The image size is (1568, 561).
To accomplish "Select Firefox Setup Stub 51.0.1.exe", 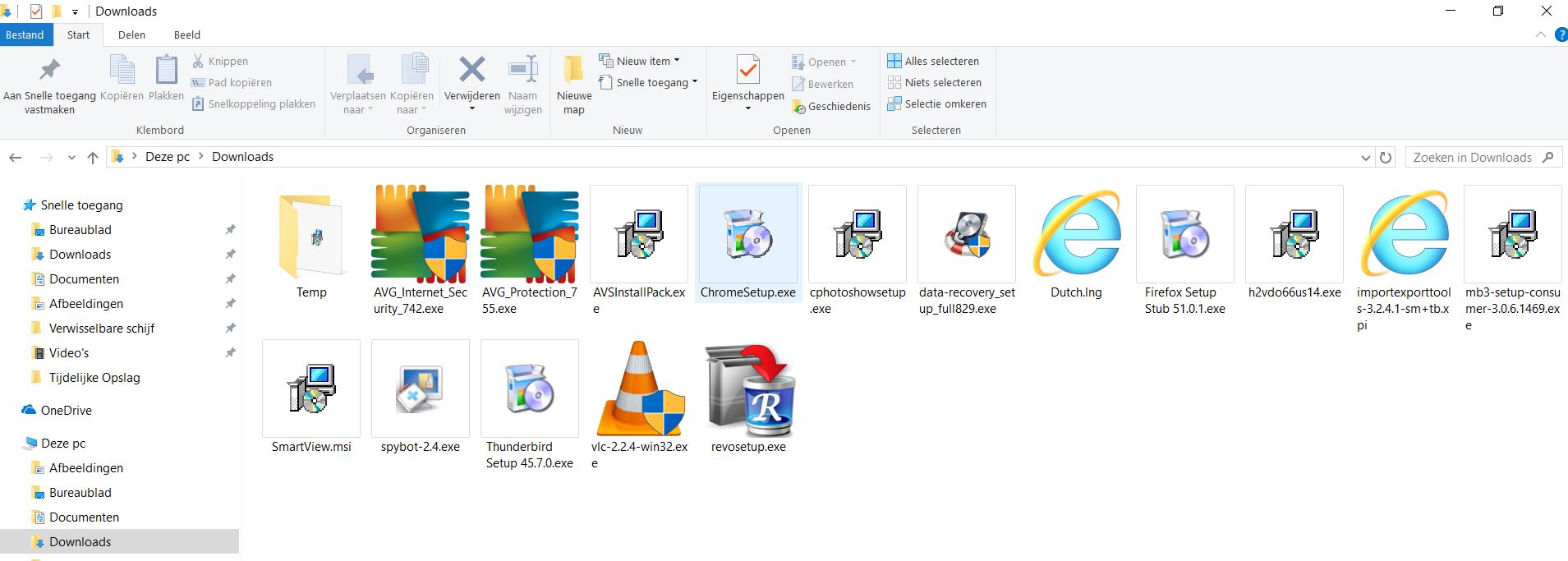I will point(1184,251).
